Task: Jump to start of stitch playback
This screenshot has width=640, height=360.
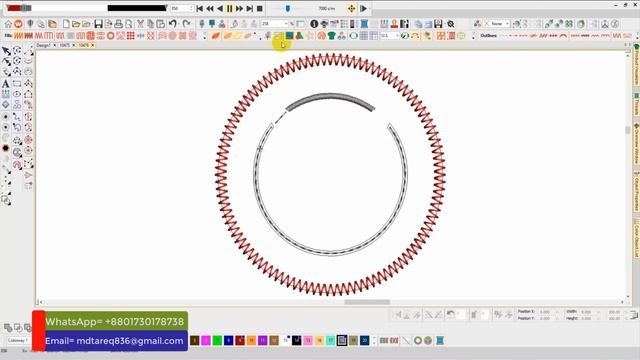Action: [x=200, y=9]
